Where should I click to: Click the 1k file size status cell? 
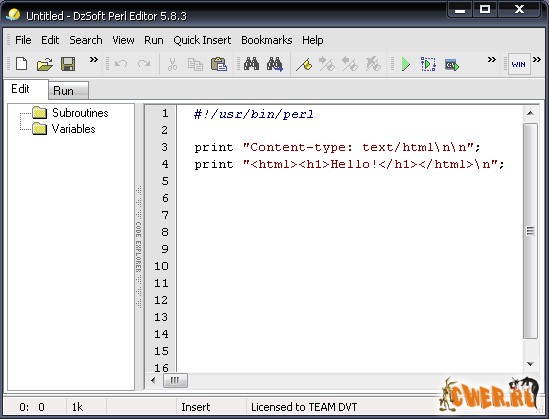click(86, 407)
